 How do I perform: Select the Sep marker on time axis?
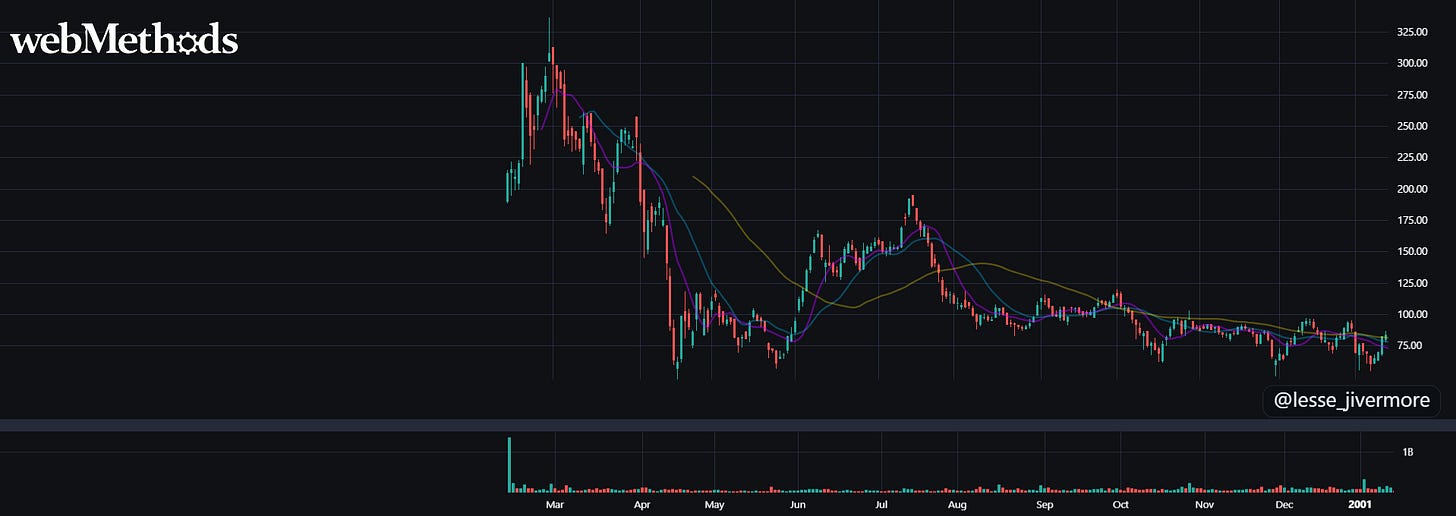(1044, 506)
